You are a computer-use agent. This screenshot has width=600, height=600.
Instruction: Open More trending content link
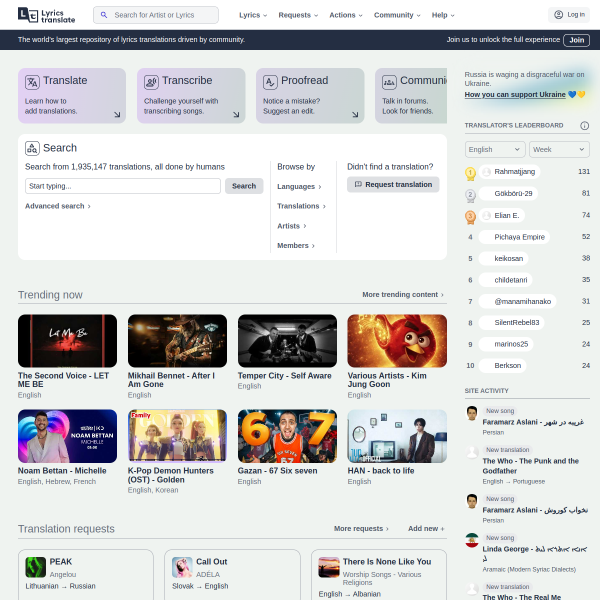(403, 295)
